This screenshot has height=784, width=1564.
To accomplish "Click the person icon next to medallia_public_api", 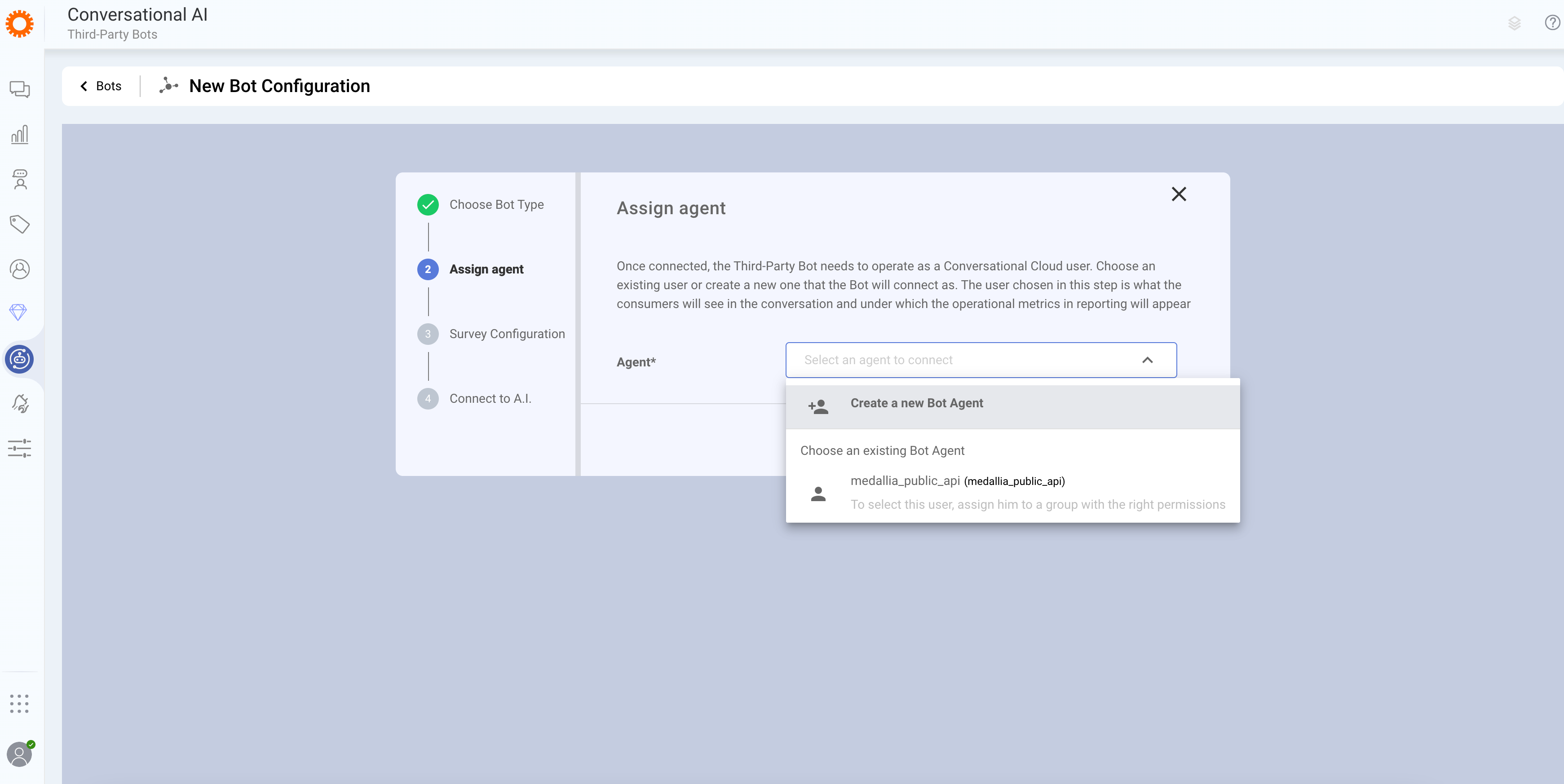I will click(x=818, y=494).
